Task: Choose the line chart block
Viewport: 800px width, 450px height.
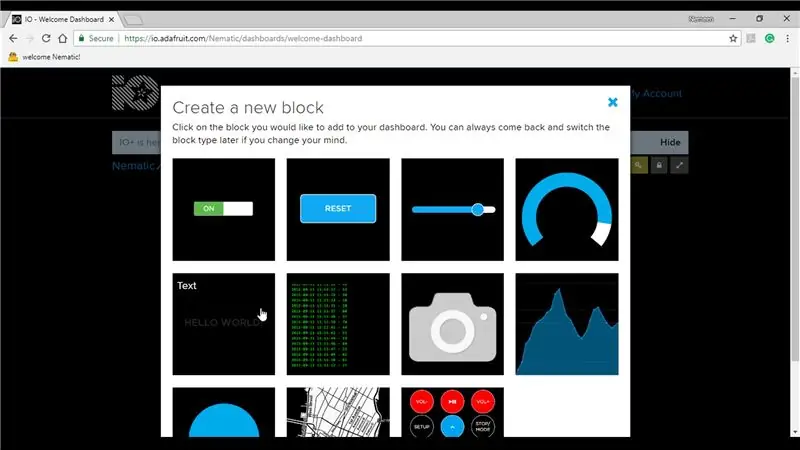Action: coord(567,324)
